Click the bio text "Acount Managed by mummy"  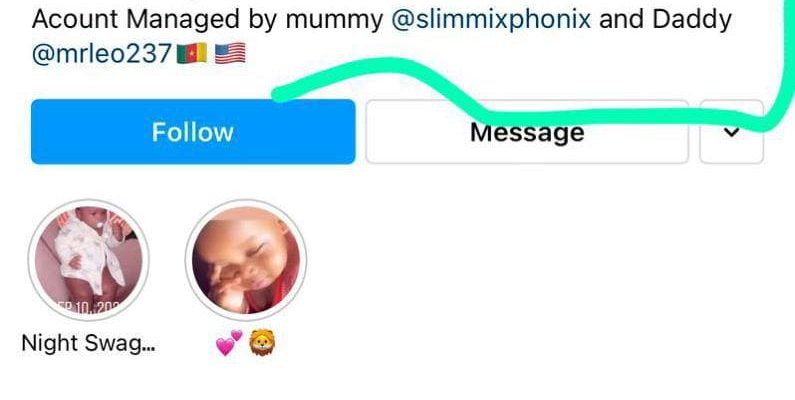pos(207,20)
